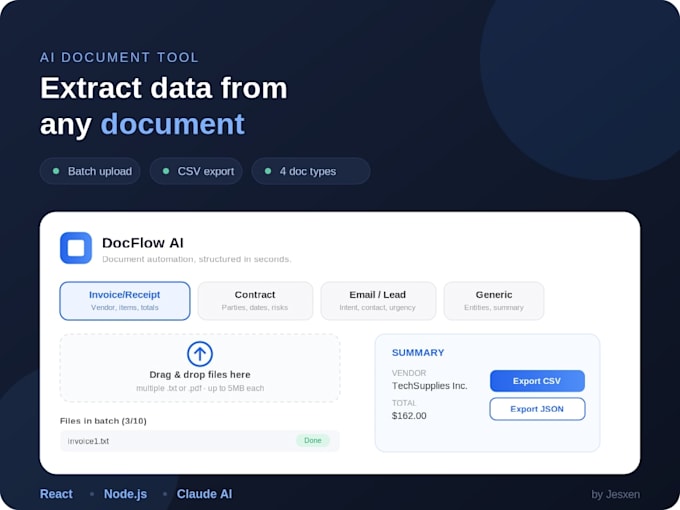Click the 4 doc types pill
The width and height of the screenshot is (680, 510).
pos(311,171)
